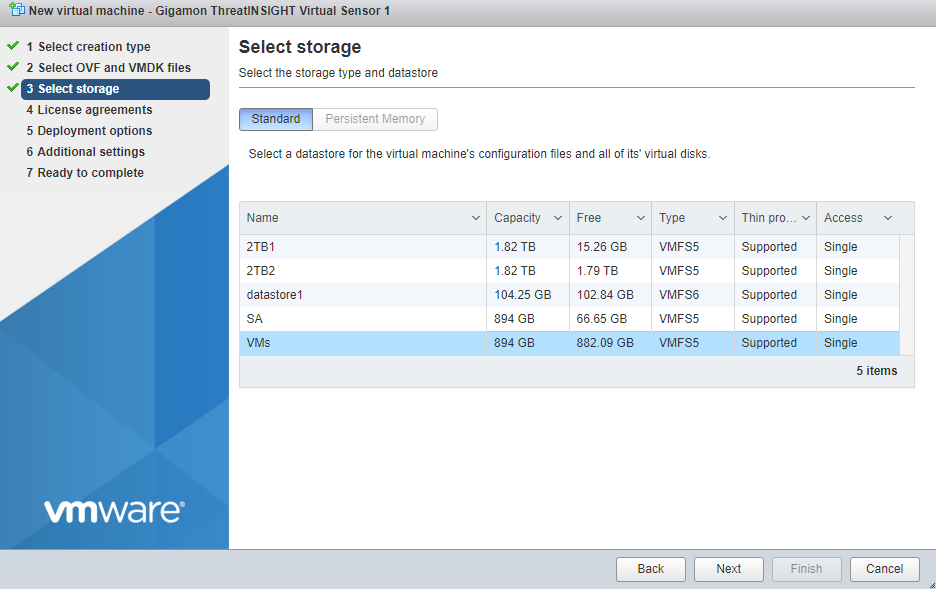Viewport: 936px width, 589px height.
Task: Click the Next button
Action: [728, 568]
